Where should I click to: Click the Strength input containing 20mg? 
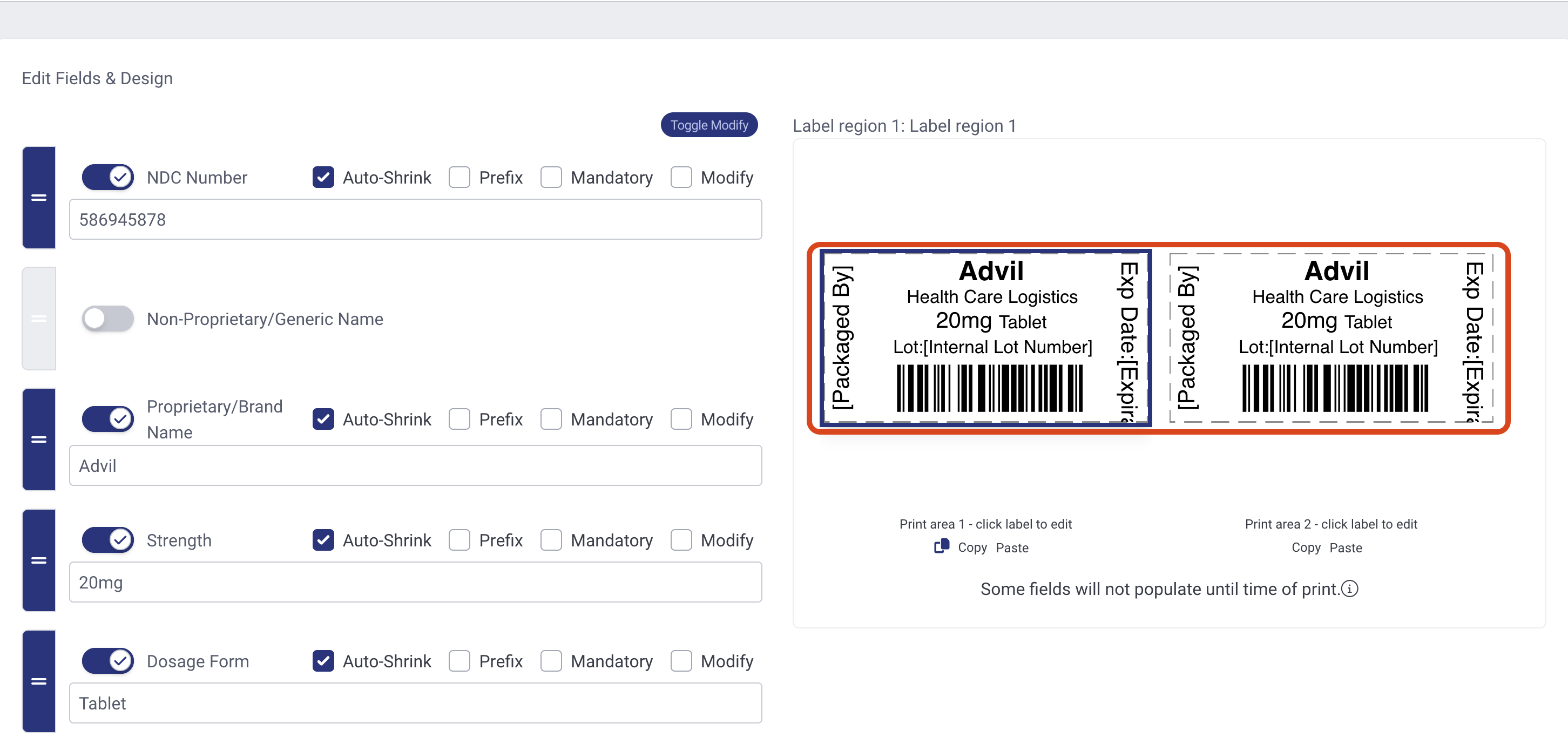point(415,582)
